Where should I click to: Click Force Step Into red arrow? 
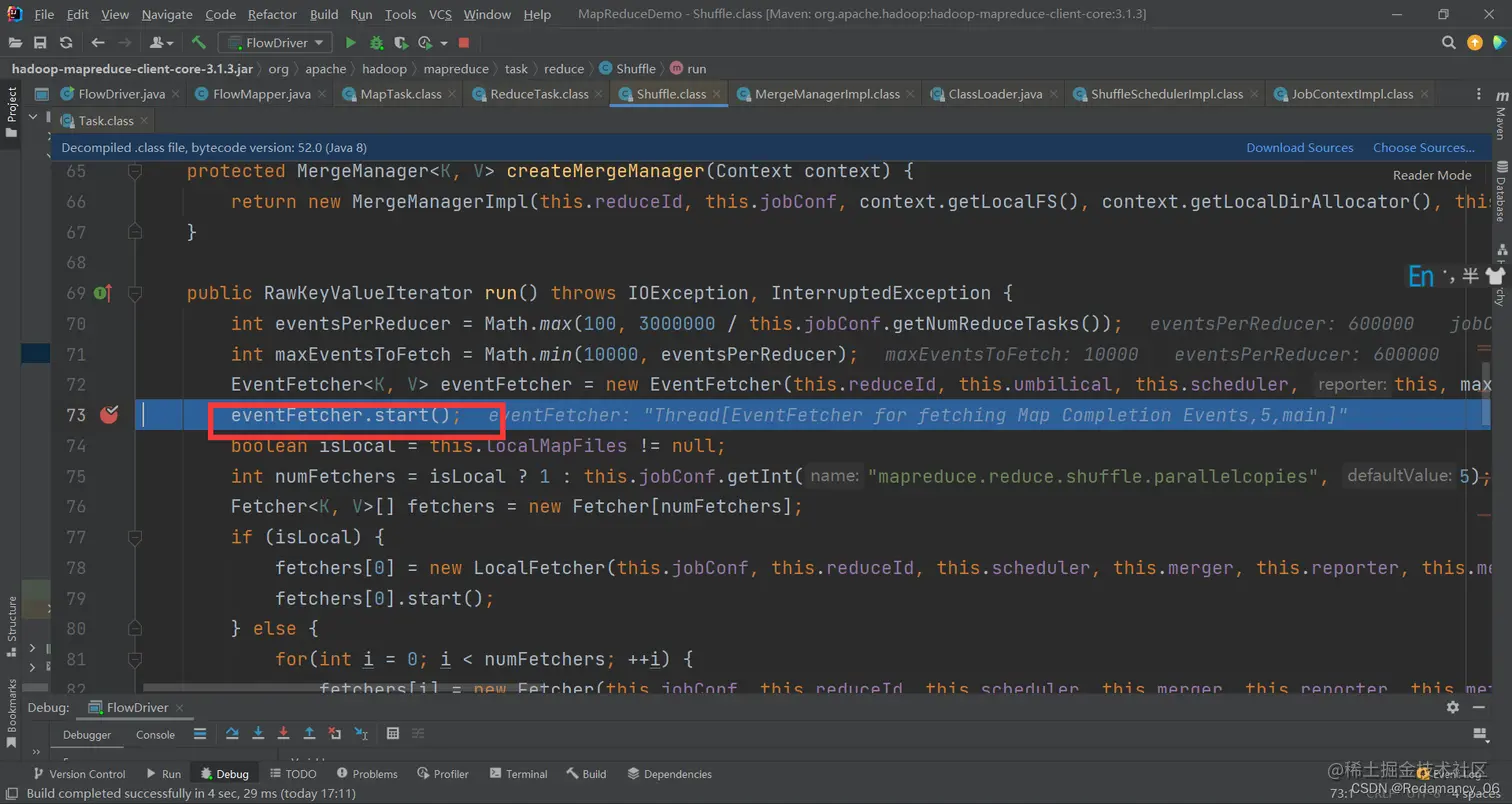click(284, 734)
